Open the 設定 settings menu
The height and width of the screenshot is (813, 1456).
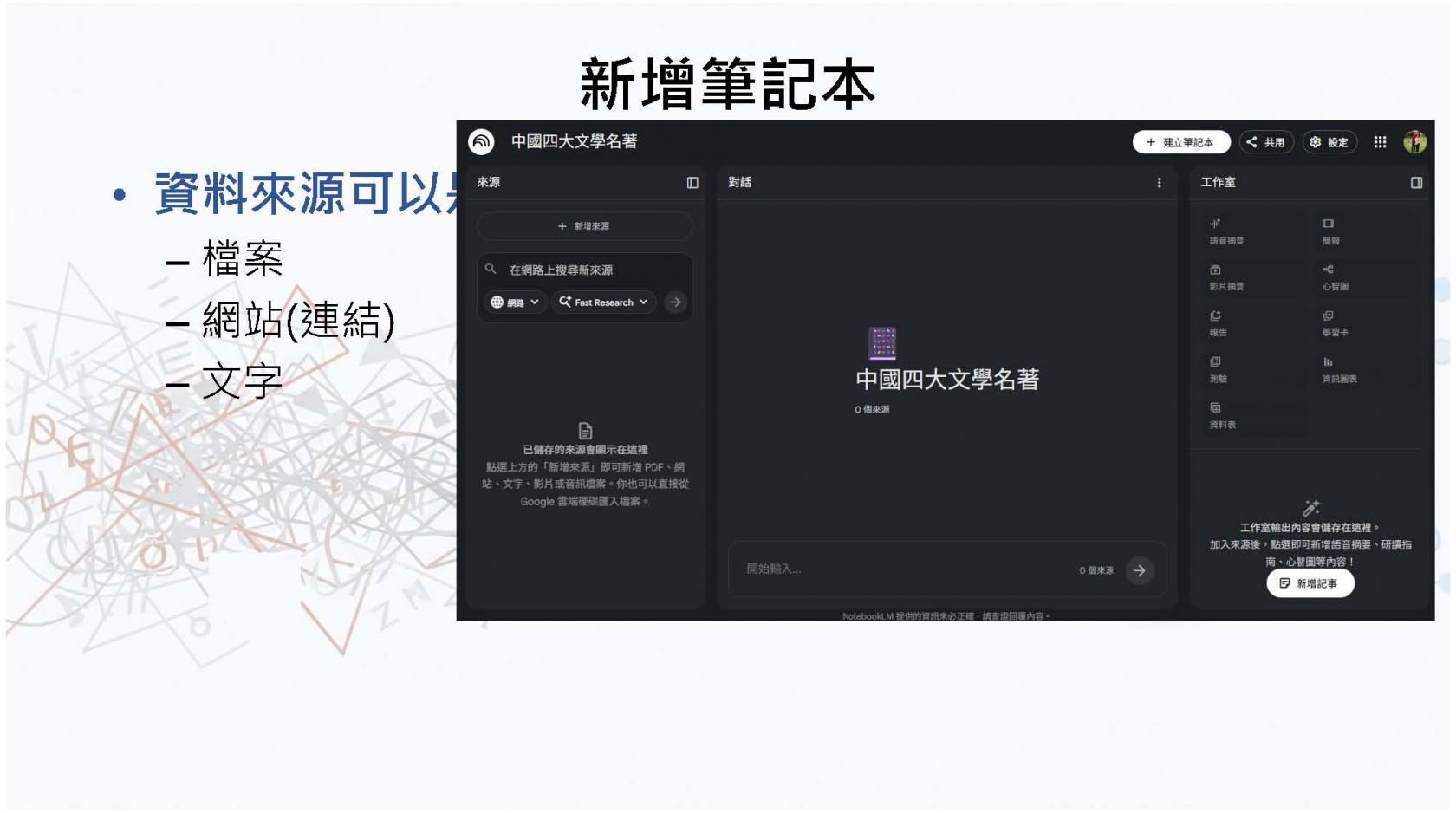point(1329,142)
